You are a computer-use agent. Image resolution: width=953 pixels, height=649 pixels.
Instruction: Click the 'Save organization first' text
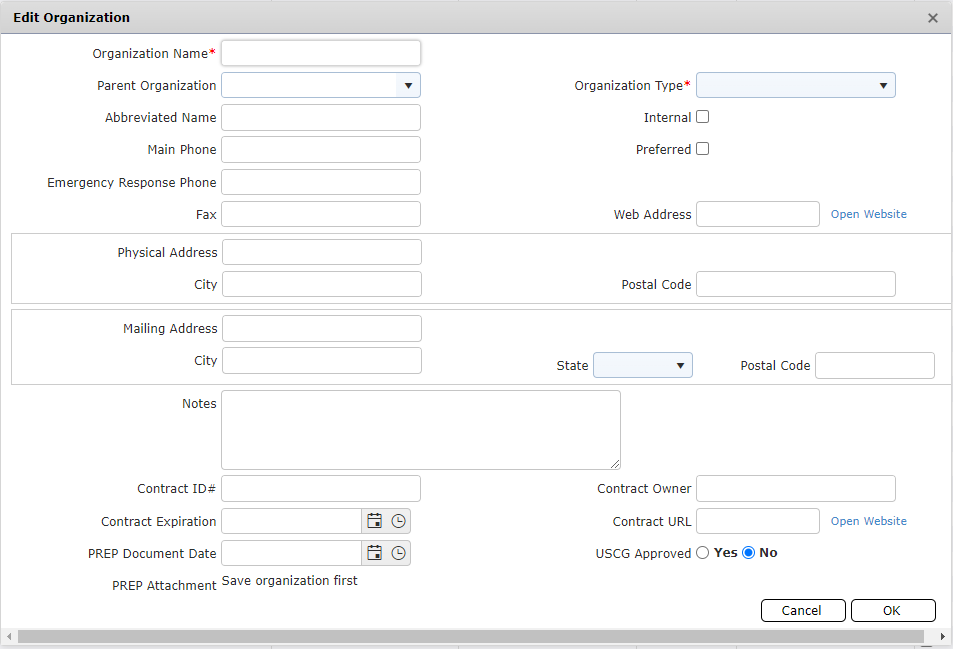point(289,580)
